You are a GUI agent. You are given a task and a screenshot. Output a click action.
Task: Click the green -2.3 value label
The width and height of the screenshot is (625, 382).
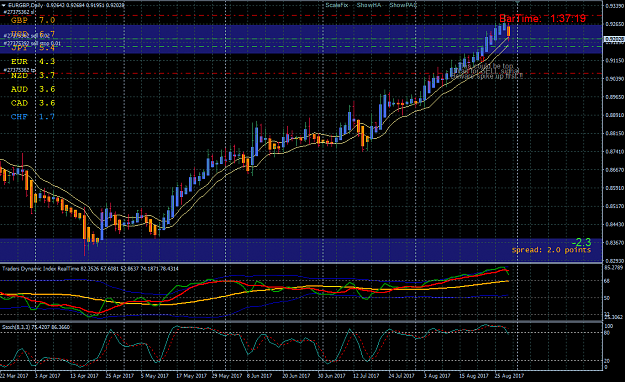coord(582,242)
